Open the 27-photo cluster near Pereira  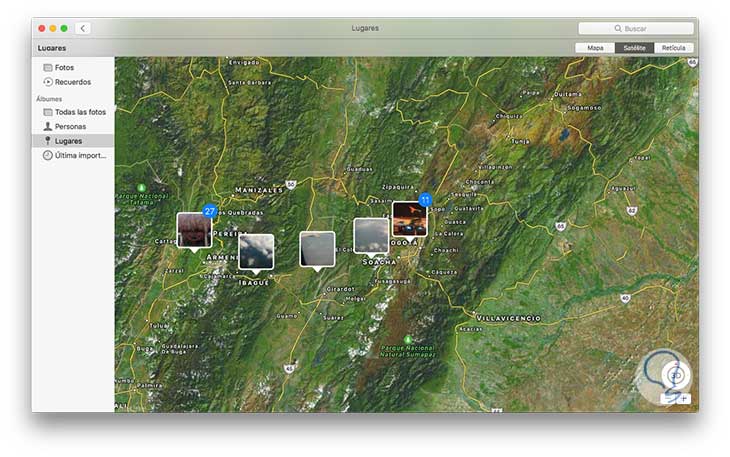pos(195,230)
